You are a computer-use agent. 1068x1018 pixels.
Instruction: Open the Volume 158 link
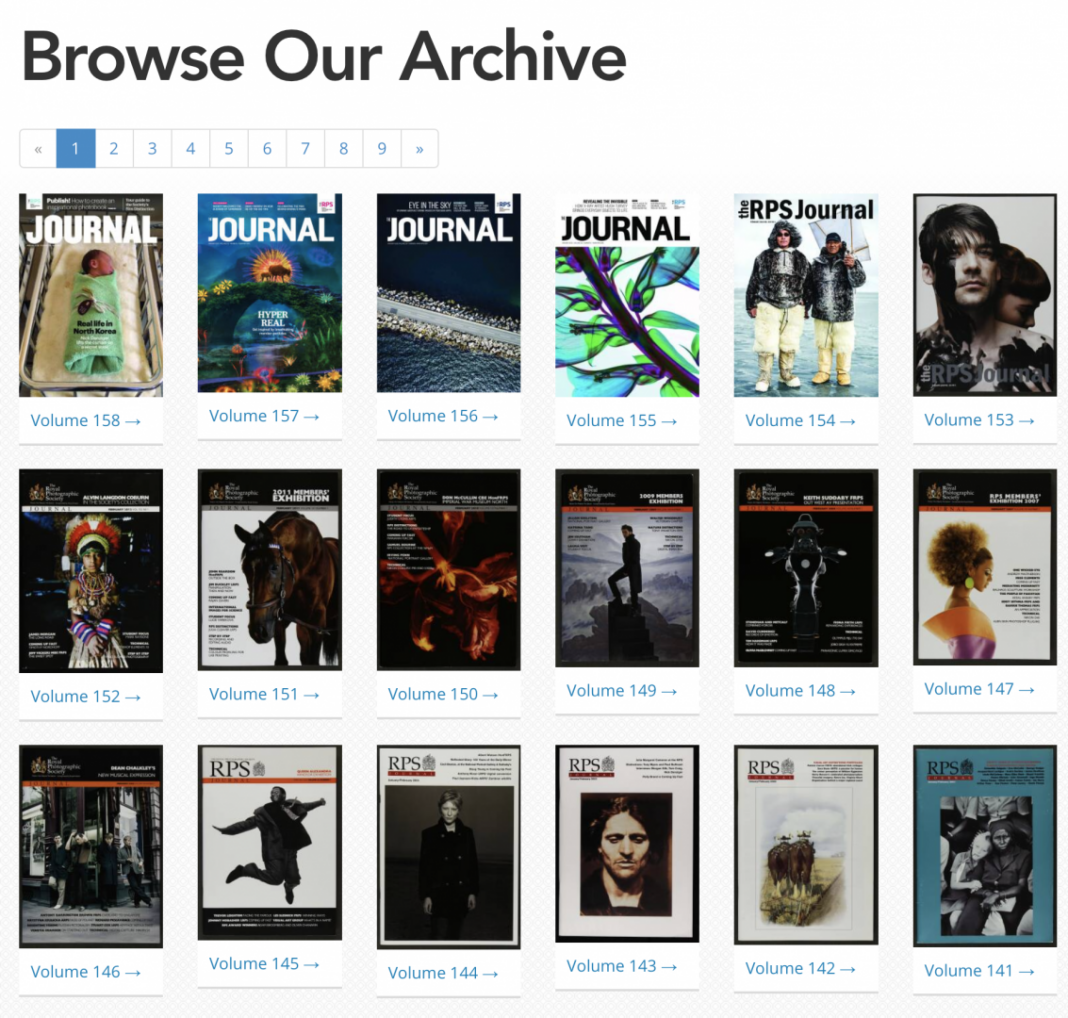click(85, 420)
